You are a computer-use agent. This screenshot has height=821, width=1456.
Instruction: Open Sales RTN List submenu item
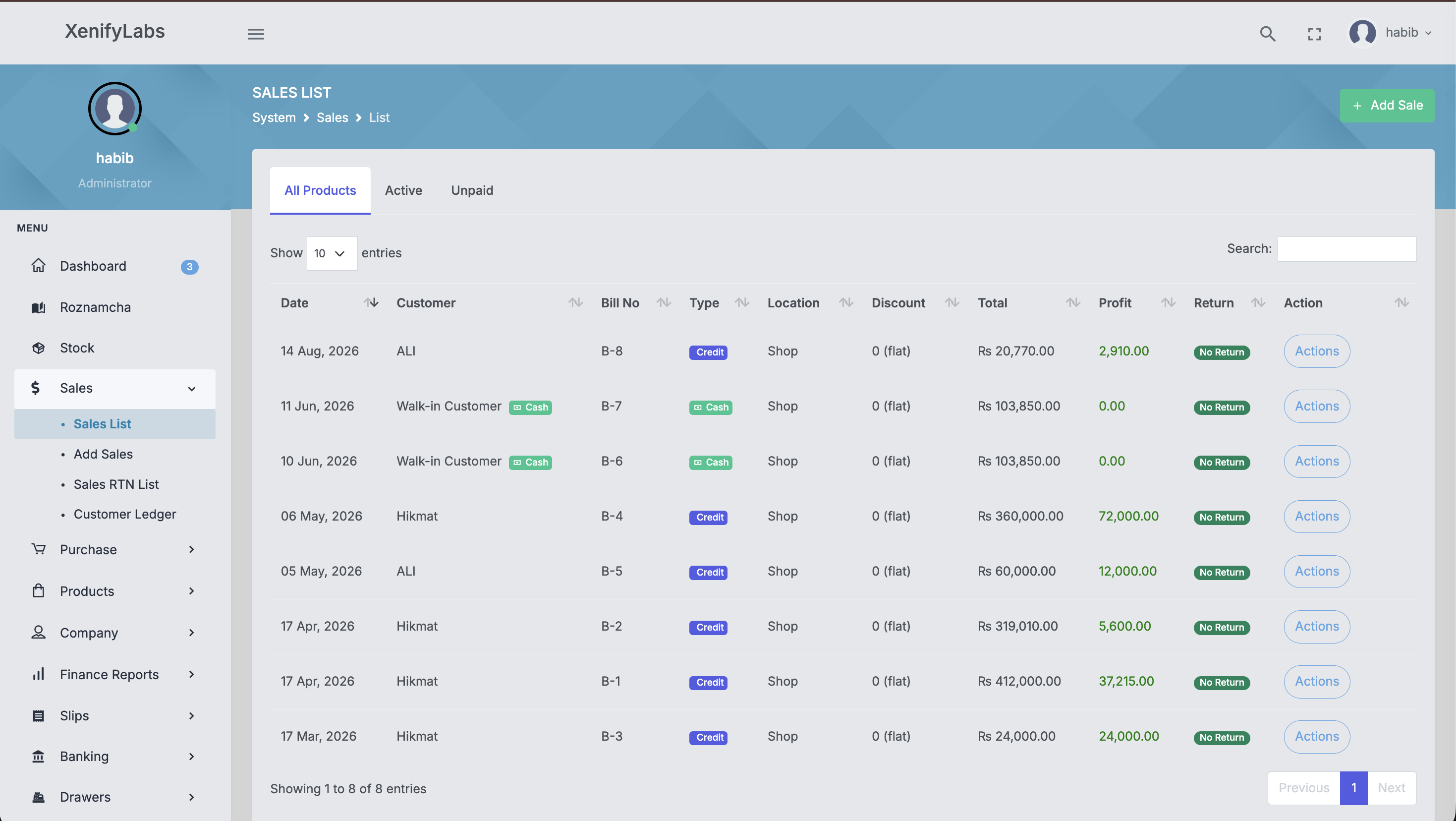pos(116,484)
